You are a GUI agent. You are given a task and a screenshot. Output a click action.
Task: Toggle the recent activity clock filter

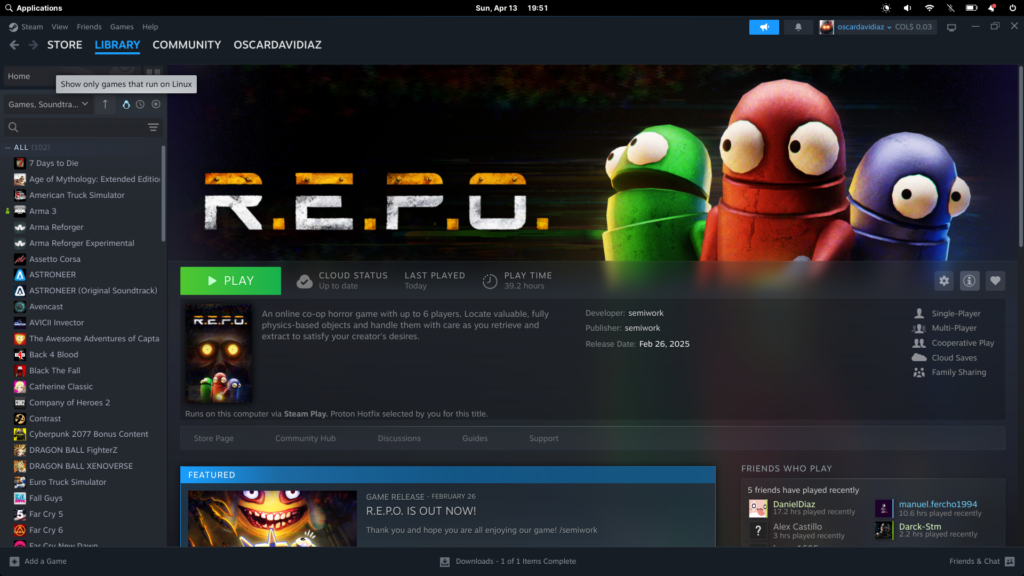[x=140, y=104]
